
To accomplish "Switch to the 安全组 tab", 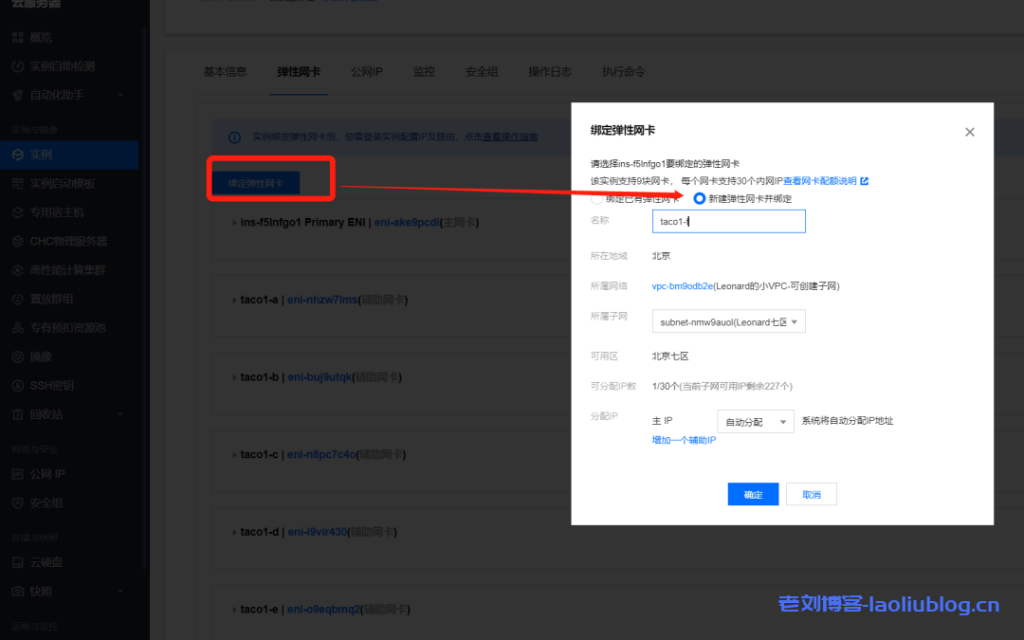I will 481,72.
